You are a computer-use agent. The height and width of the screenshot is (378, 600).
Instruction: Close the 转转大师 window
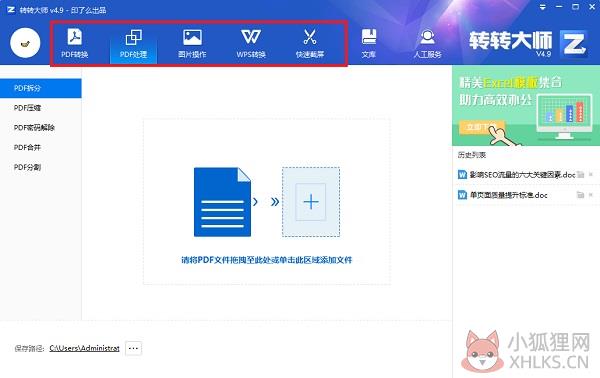[592, 7]
